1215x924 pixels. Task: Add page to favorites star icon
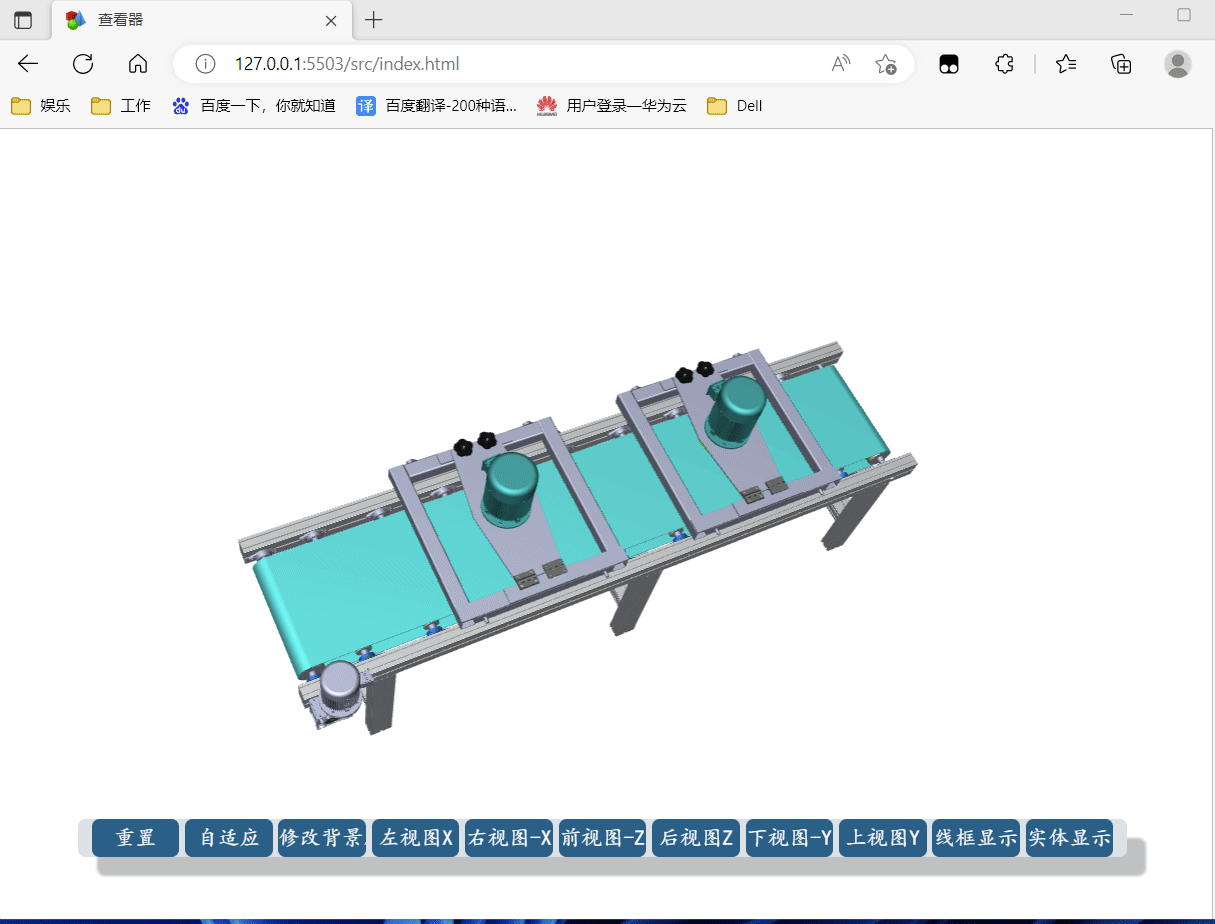click(885, 64)
